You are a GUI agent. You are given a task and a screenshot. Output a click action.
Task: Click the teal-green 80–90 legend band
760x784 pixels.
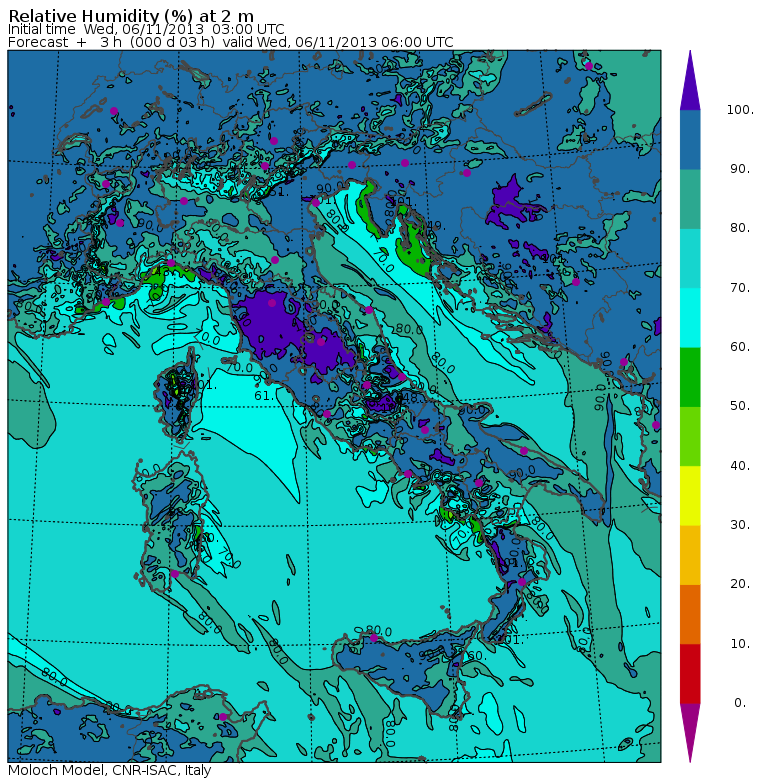click(x=690, y=199)
